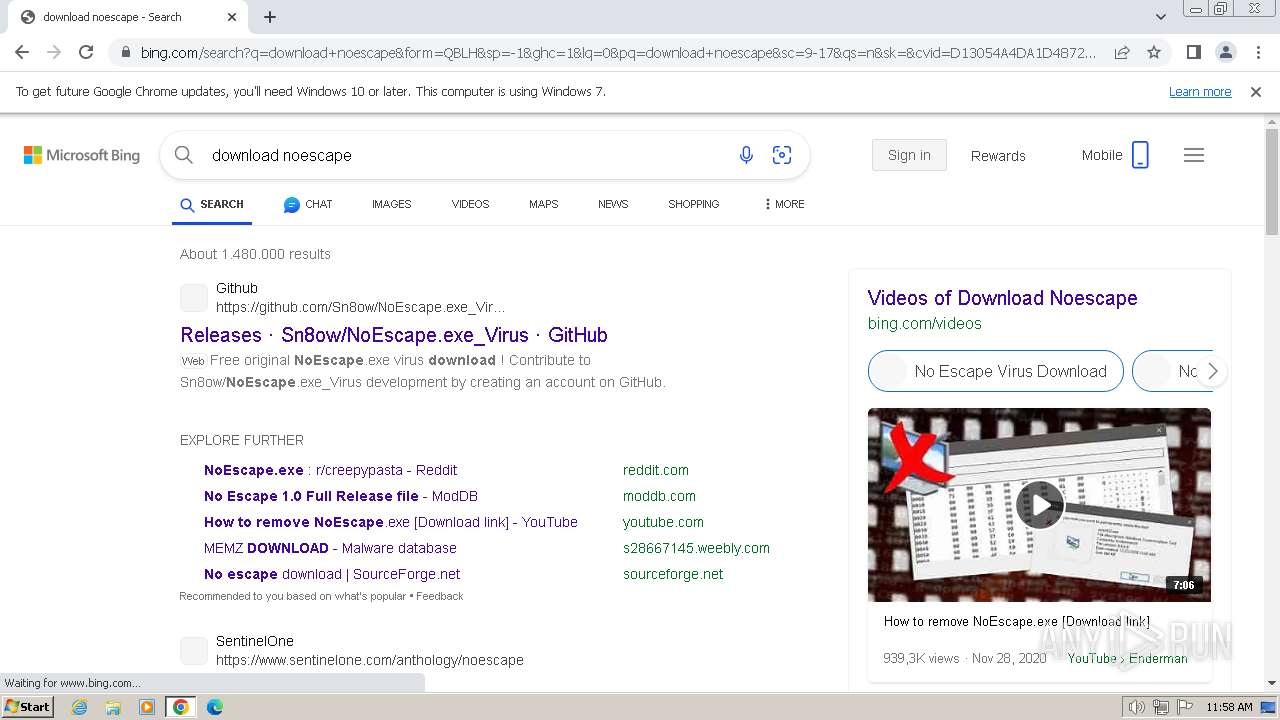The width and height of the screenshot is (1280, 720).
Task: Open visual search with the camera icon
Action: pos(782,155)
